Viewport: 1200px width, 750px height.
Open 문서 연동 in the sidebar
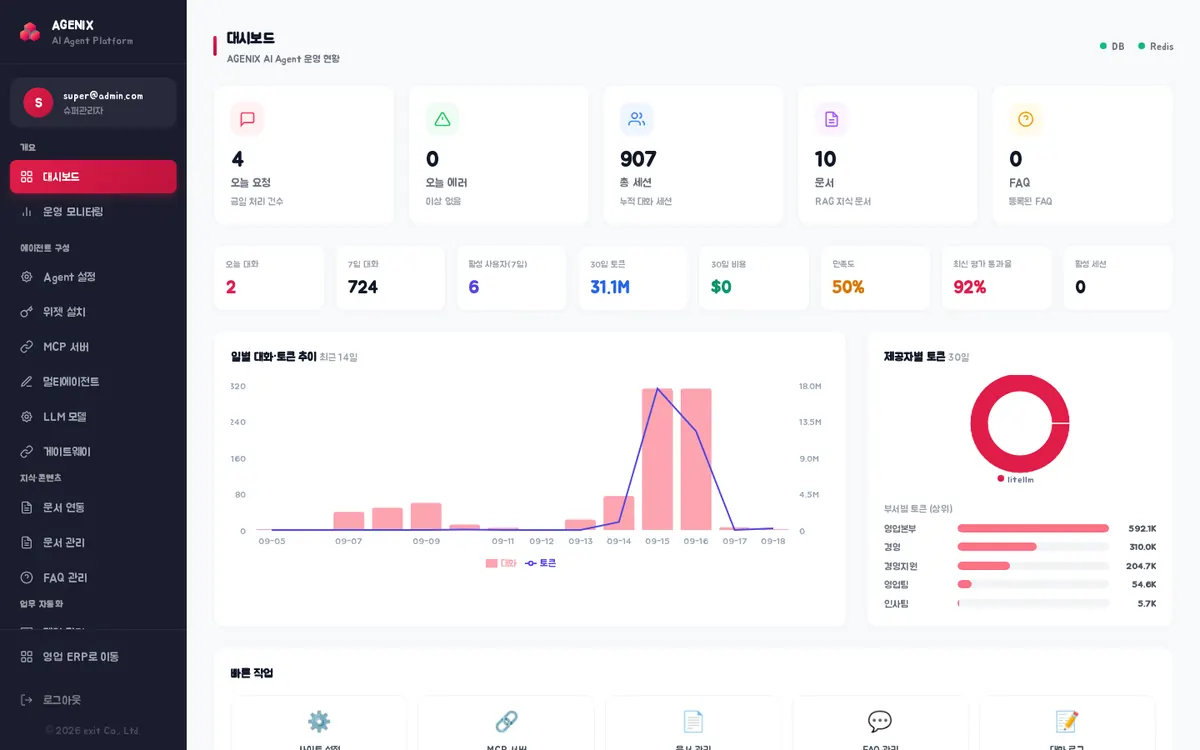coord(93,507)
